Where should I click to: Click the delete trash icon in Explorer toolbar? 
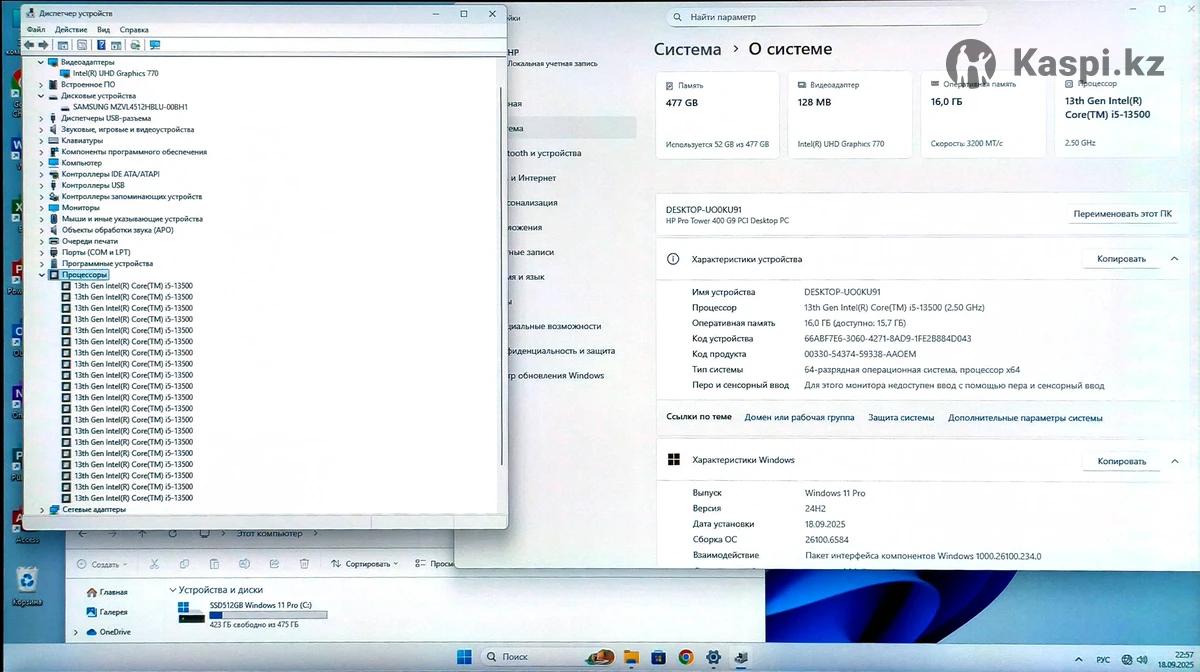click(304, 564)
